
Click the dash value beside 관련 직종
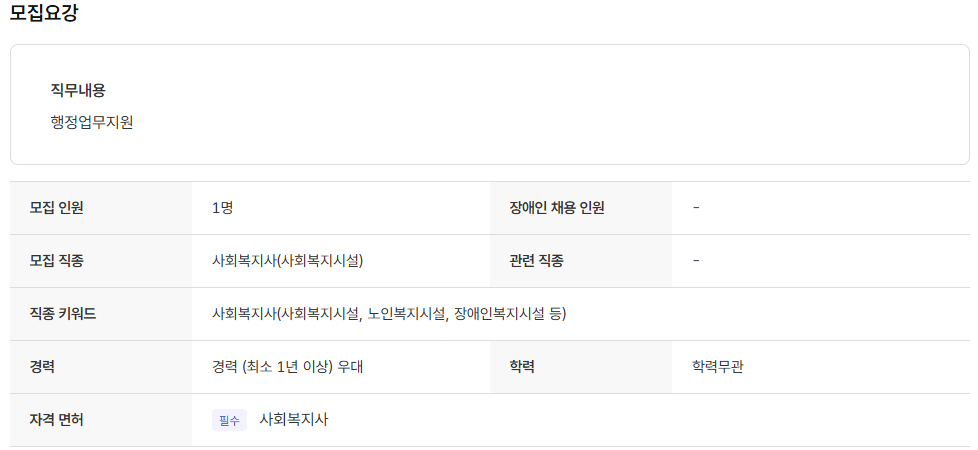696,261
